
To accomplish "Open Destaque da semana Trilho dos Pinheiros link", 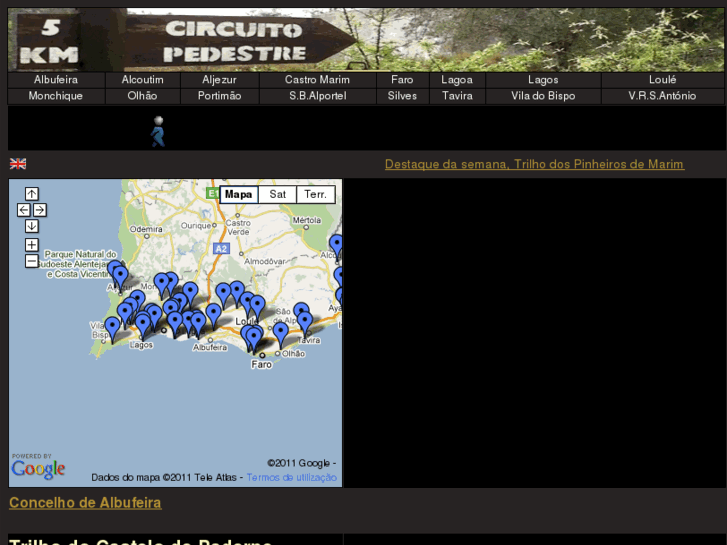I will [535, 164].
